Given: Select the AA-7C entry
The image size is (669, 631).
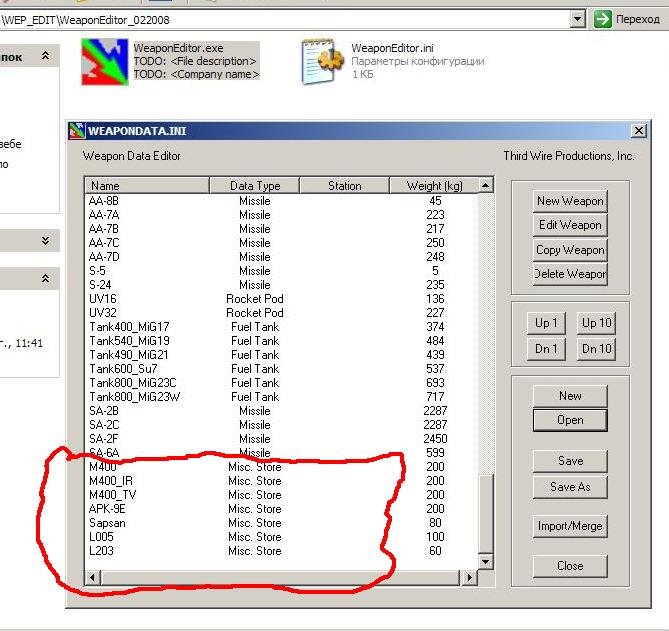Looking at the screenshot, I should 281,243.
